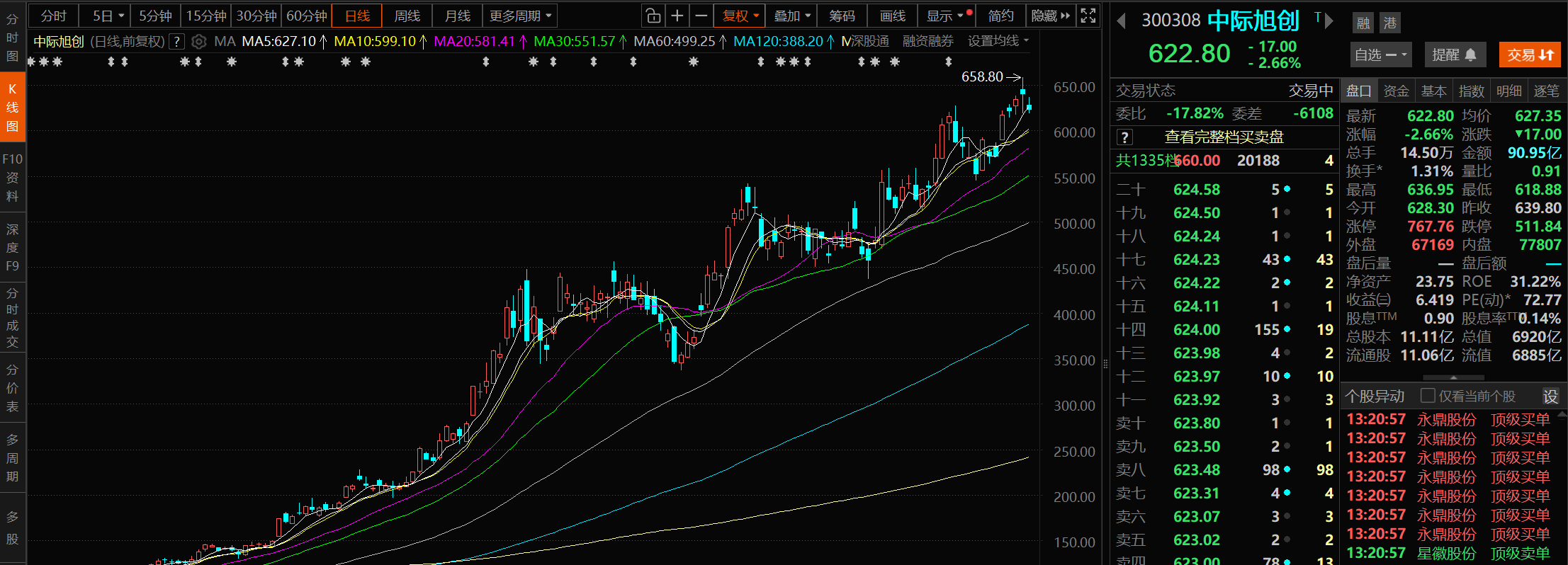
Task: Enable 仅看当前个股 checkbox
Action: (1428, 396)
